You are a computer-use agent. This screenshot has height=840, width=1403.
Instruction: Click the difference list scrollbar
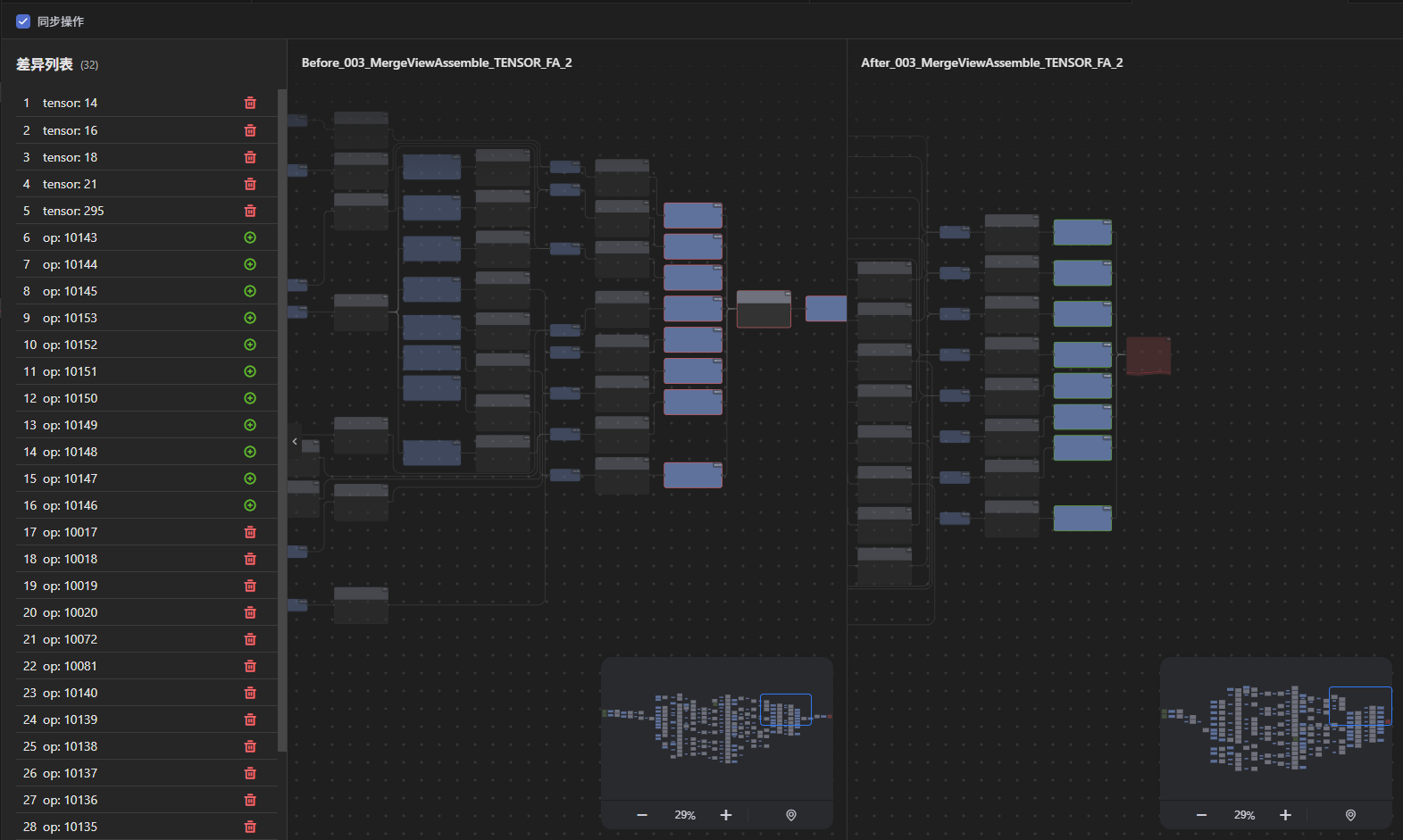click(282, 420)
